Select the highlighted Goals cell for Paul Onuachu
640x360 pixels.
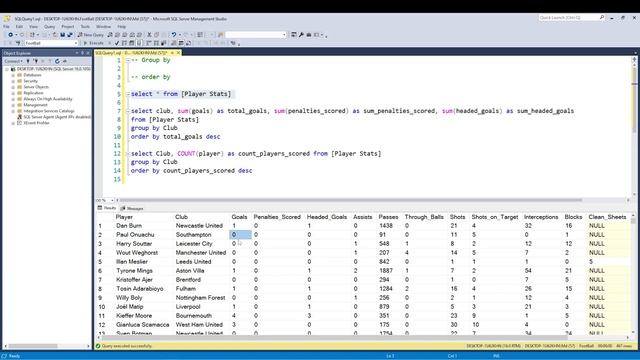(240, 235)
